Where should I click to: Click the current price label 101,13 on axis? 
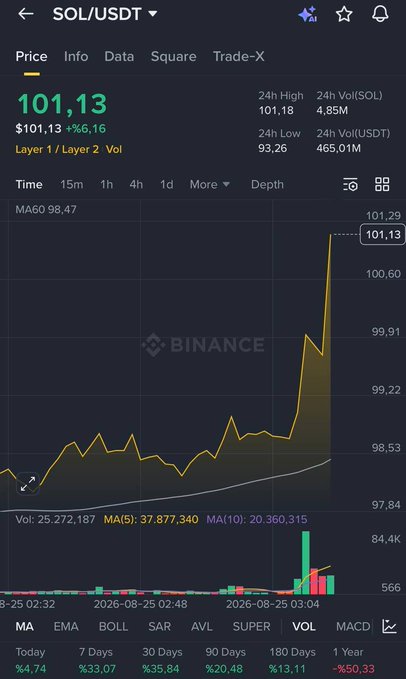[383, 235]
